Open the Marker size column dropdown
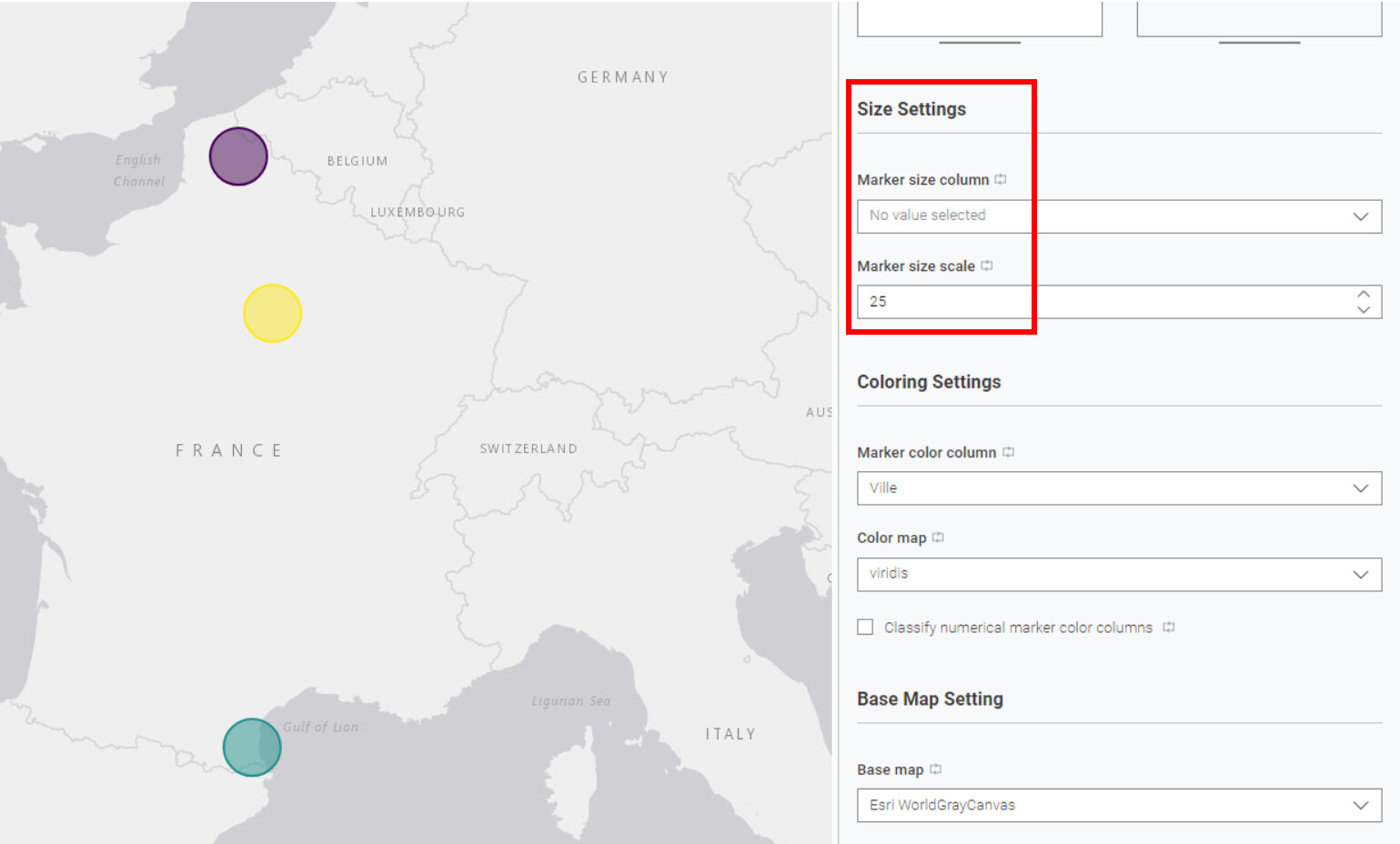This screenshot has height=844, width=1400. (1119, 216)
